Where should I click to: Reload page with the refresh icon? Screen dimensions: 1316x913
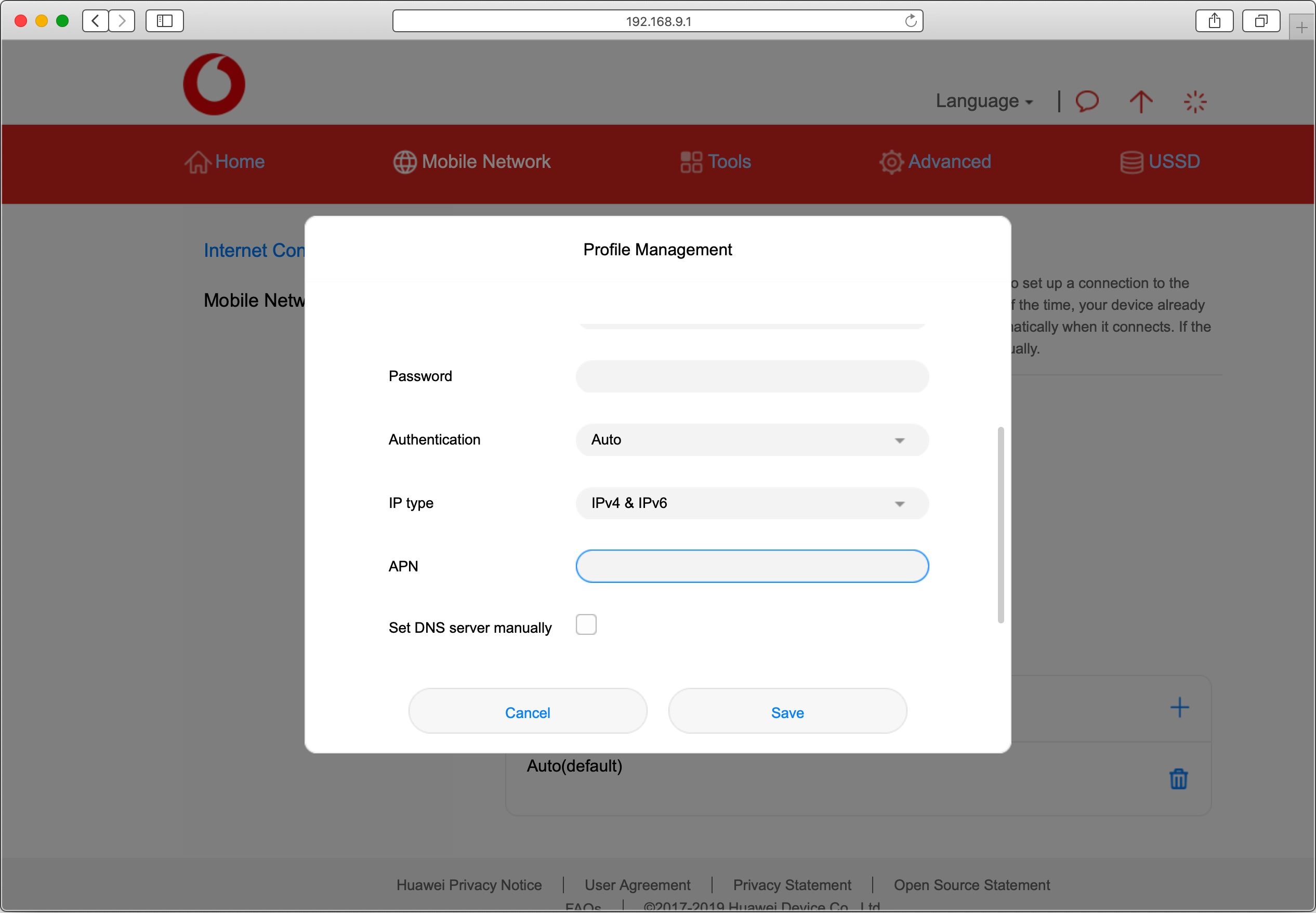pyautogui.click(x=911, y=21)
